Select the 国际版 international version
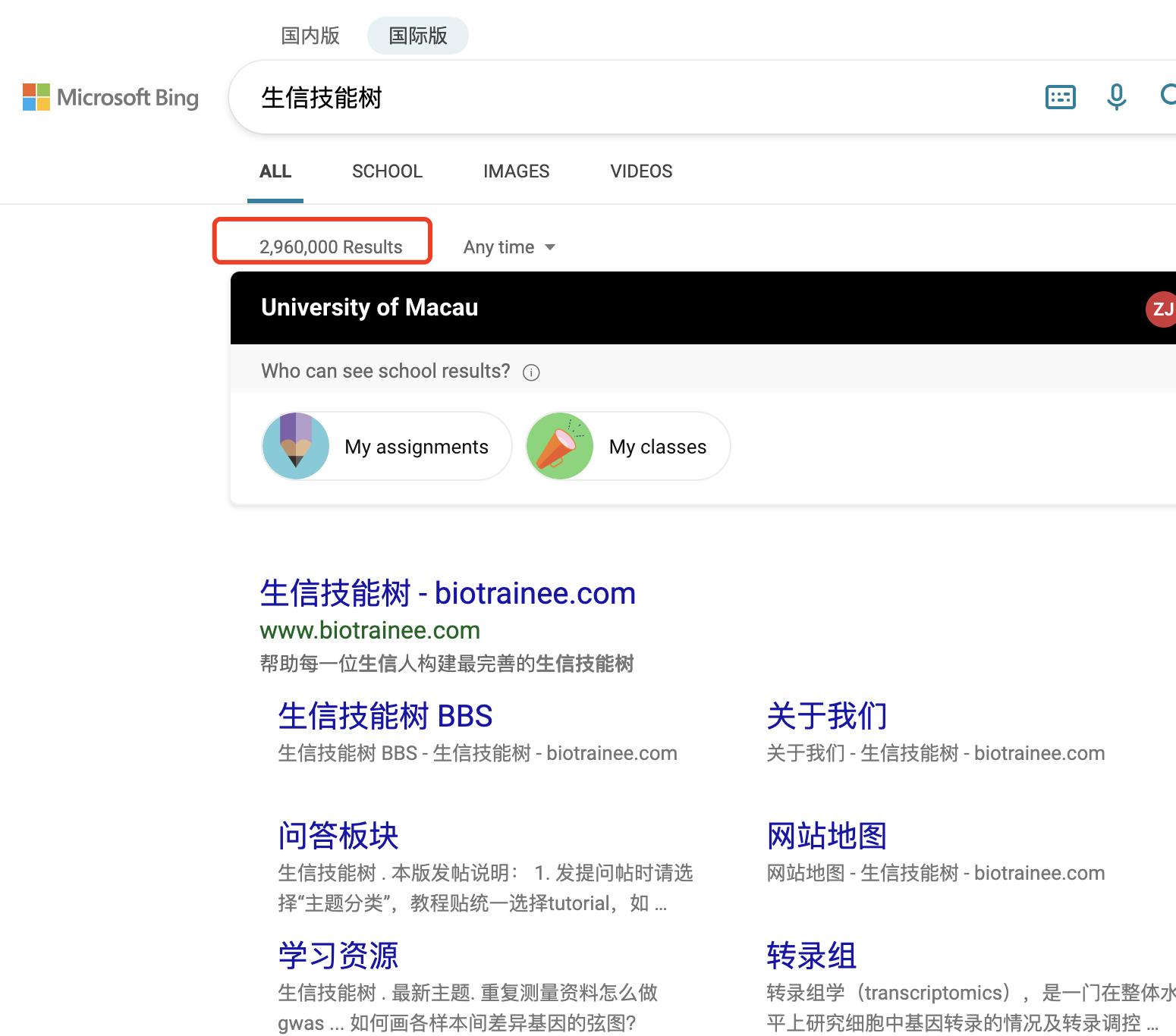This screenshot has height=1036, width=1176. tap(418, 36)
